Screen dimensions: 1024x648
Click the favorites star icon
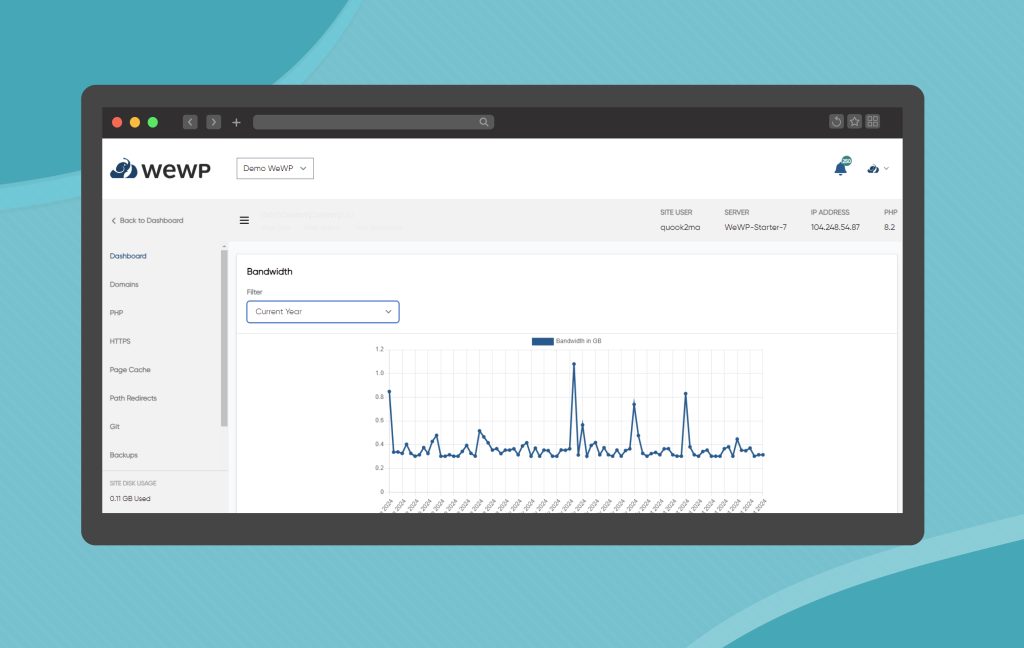point(854,120)
